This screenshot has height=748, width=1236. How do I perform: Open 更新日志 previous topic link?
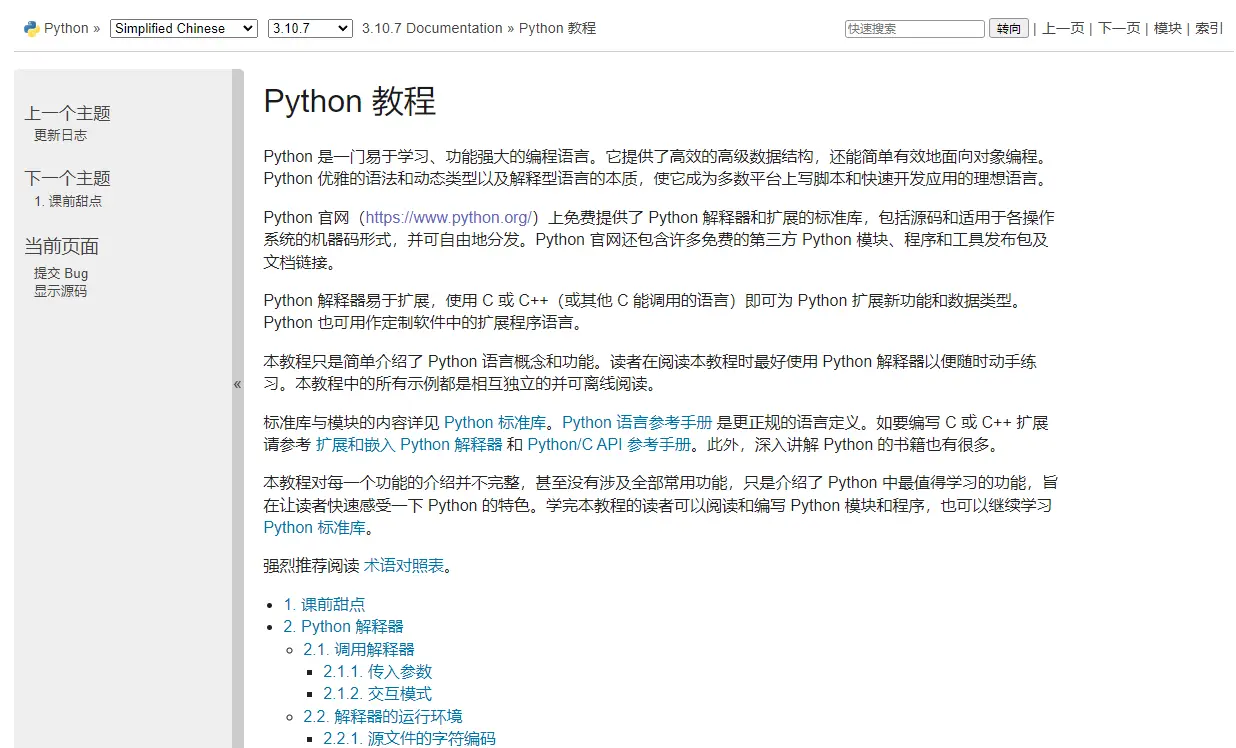[60, 135]
